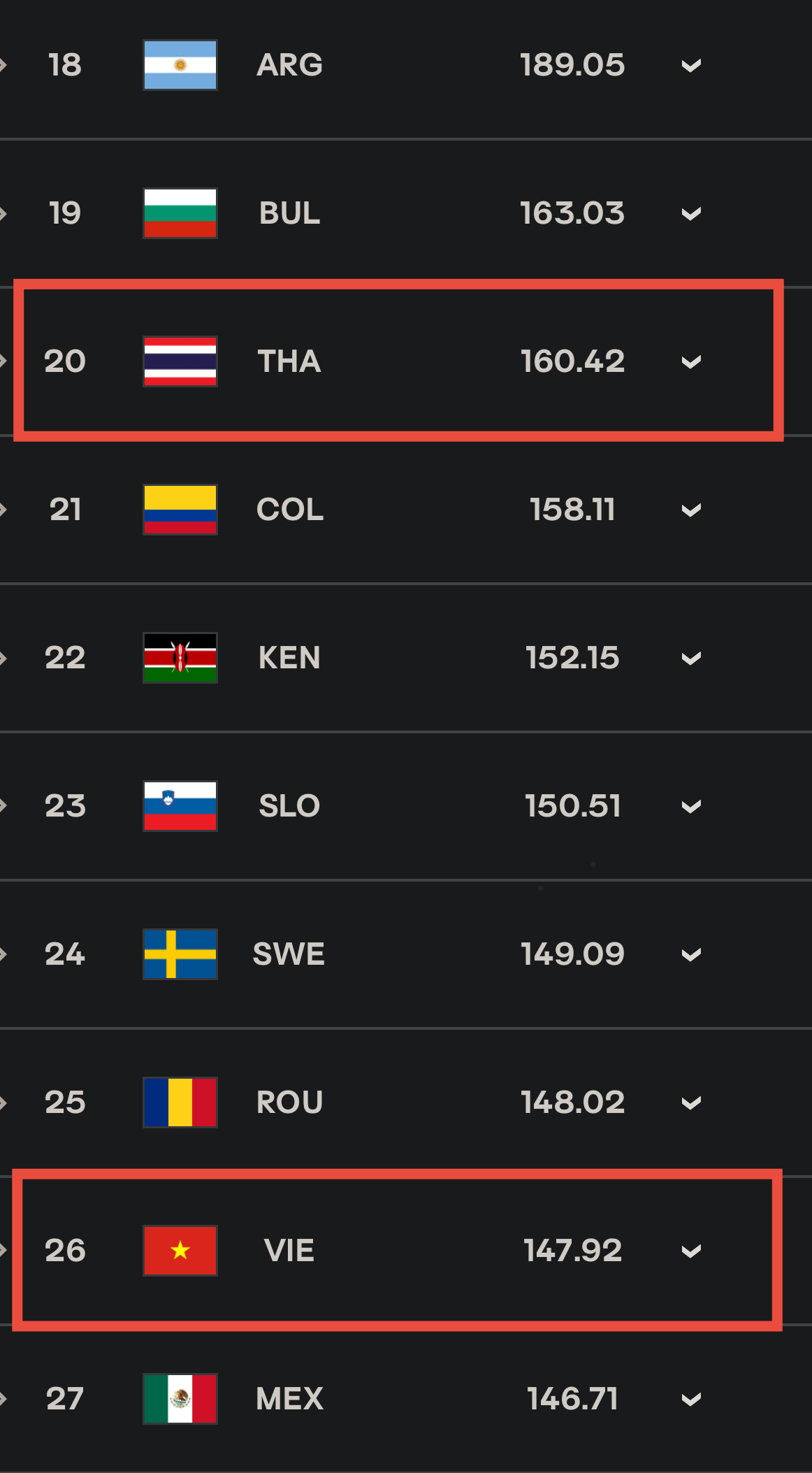Click the Thailand flag icon
Viewport: 812px width, 1473px height.
(180, 361)
